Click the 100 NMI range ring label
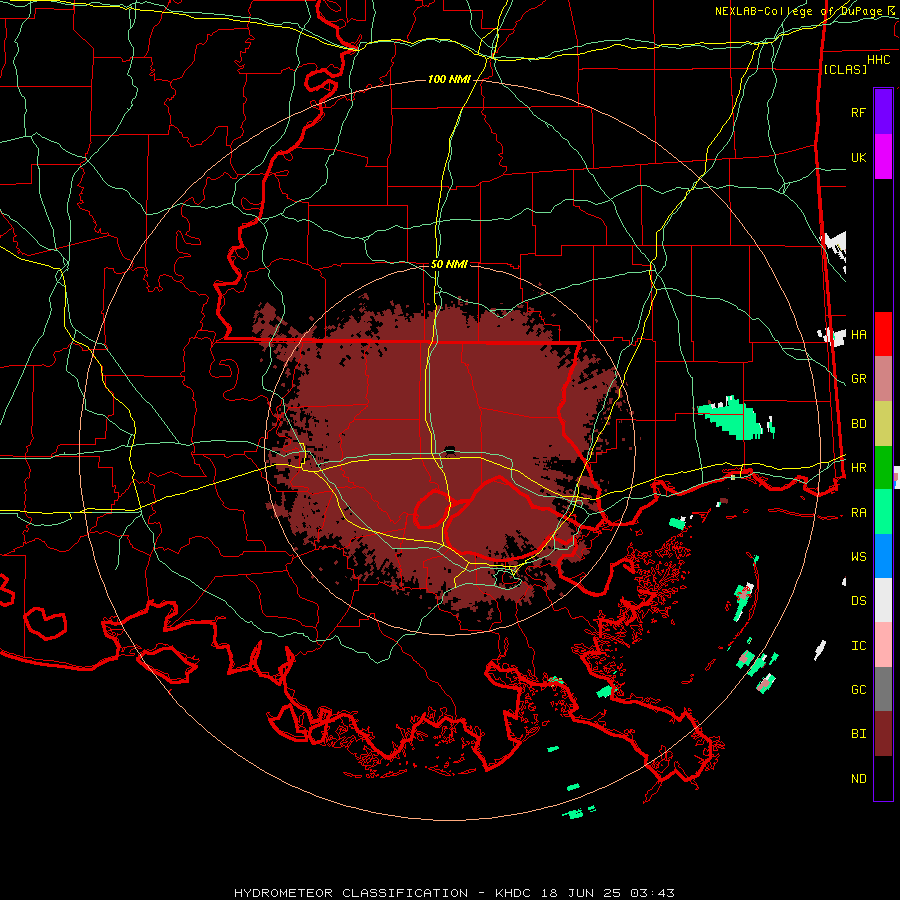Screen dimensions: 900x900 point(449,79)
